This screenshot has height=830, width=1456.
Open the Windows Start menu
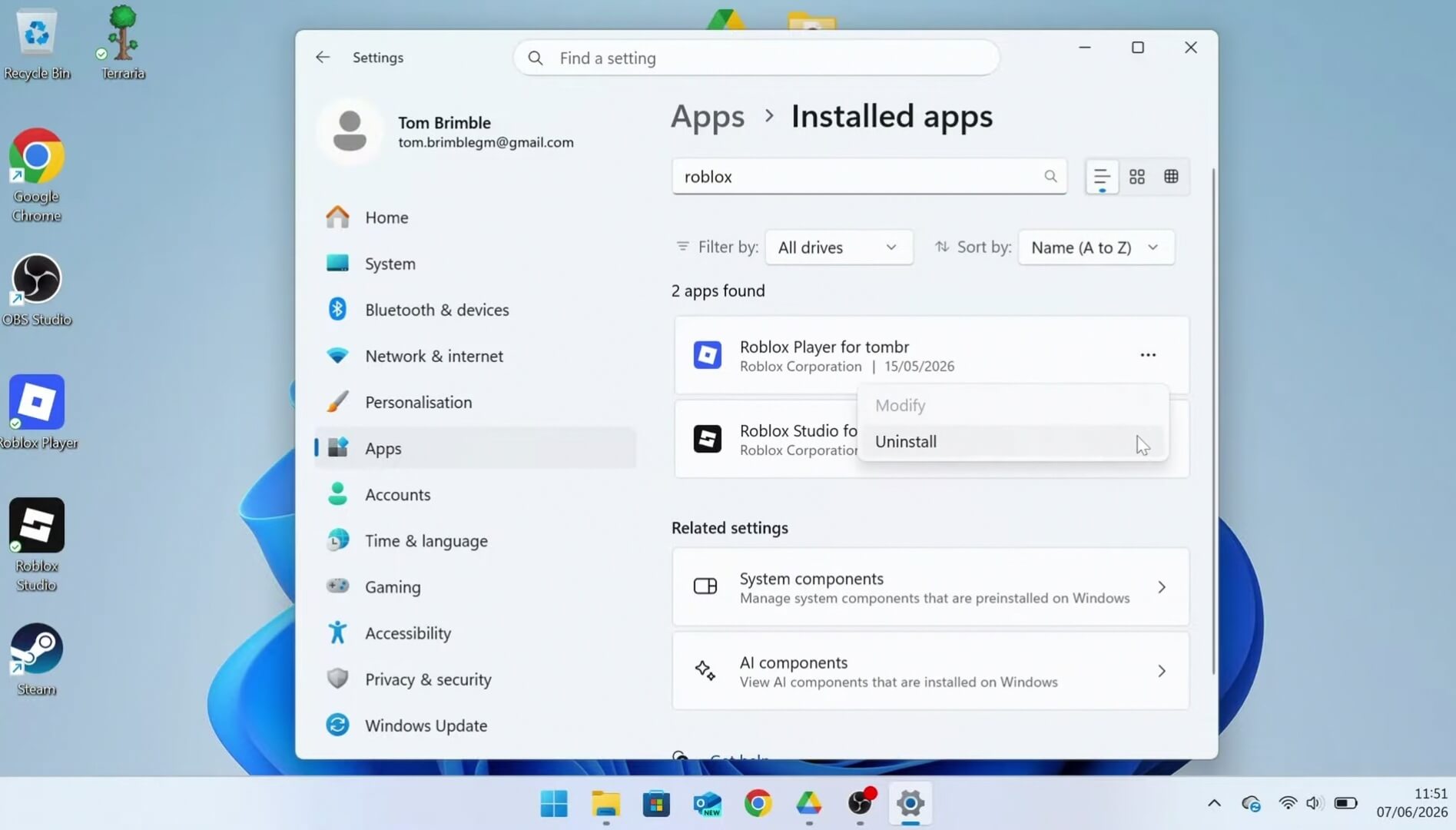(554, 804)
